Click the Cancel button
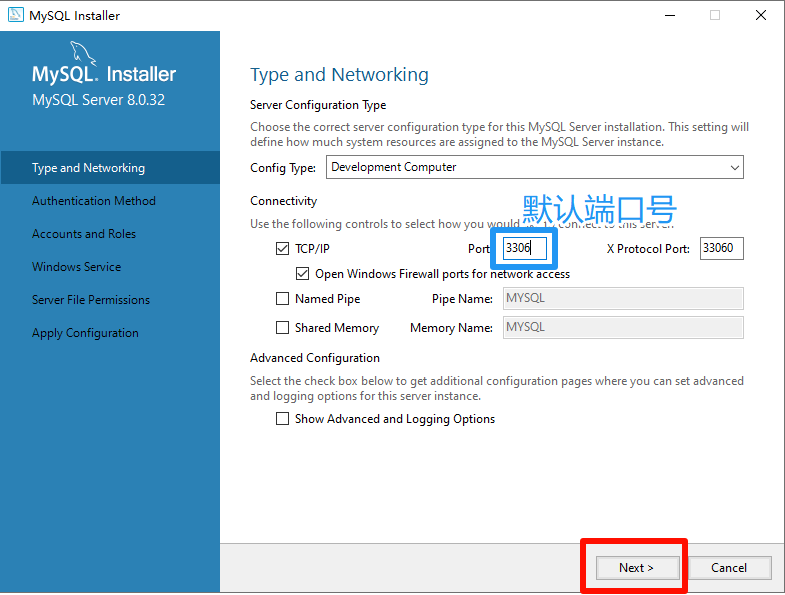The height and width of the screenshot is (595, 785). [729, 567]
